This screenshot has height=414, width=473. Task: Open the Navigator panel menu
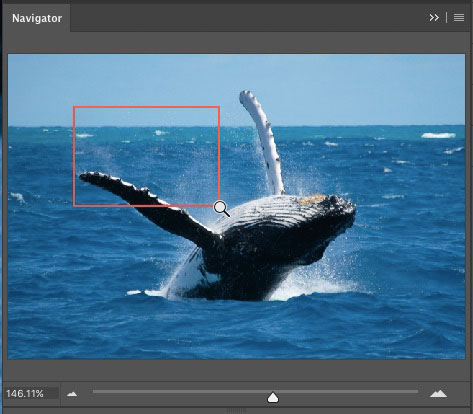click(x=459, y=18)
